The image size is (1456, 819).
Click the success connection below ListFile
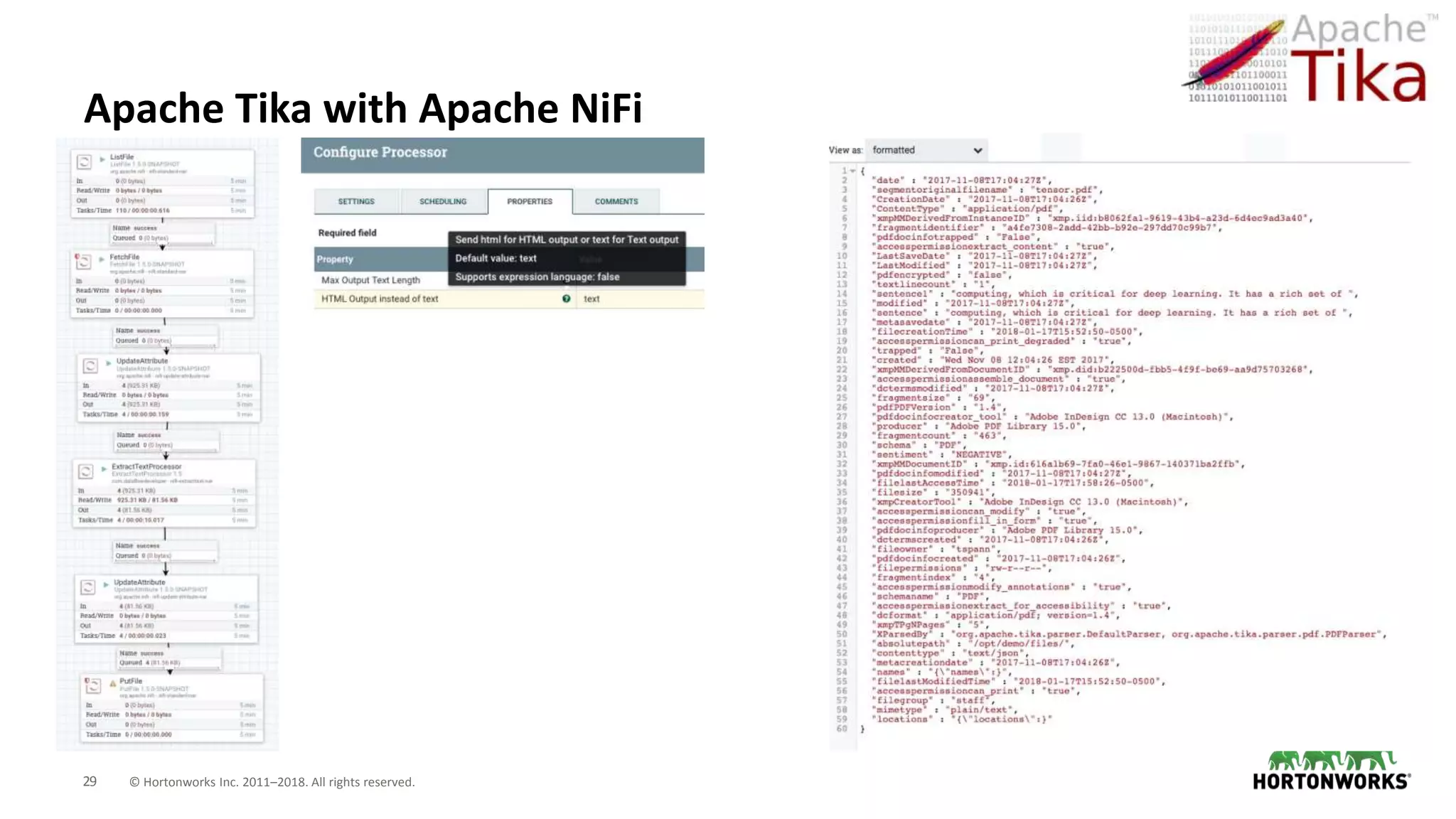[x=162, y=233]
